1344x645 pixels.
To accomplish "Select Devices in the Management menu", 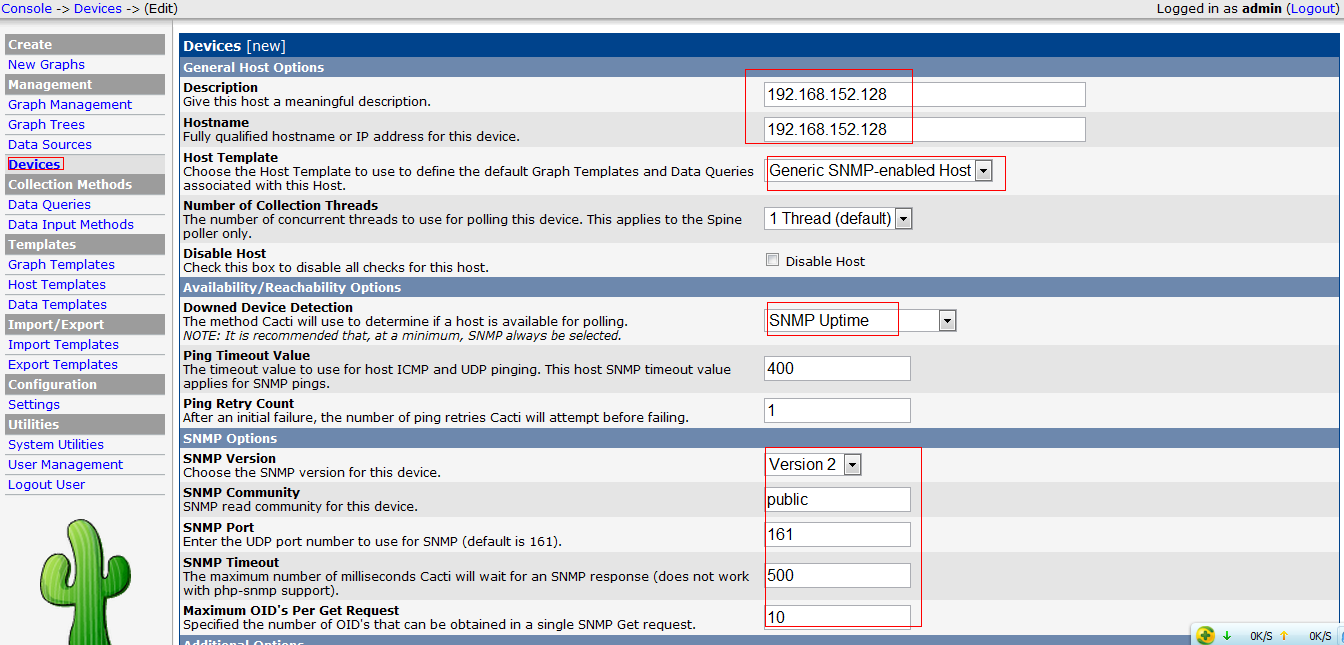I will [35, 165].
